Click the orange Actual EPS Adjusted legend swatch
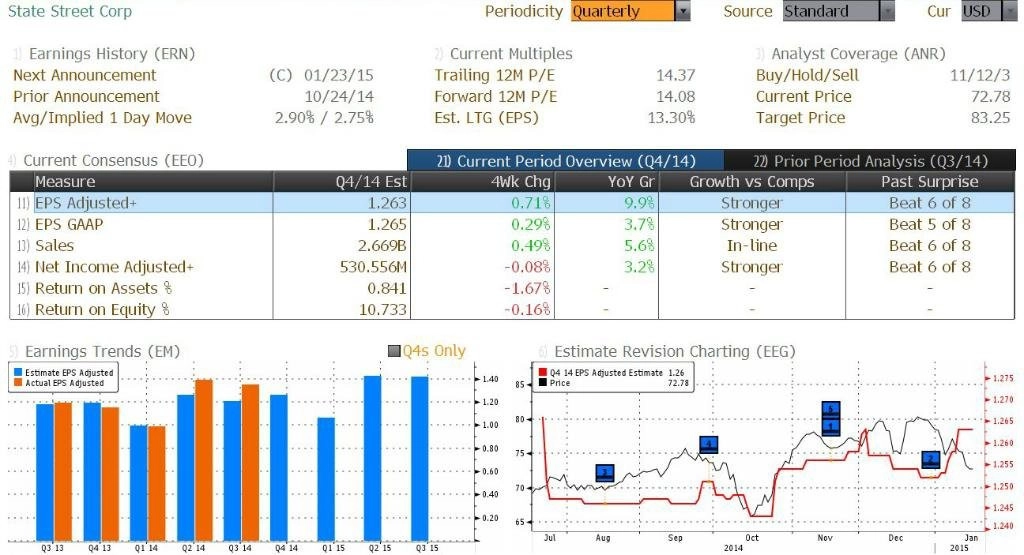The image size is (1024, 555). click(x=18, y=383)
